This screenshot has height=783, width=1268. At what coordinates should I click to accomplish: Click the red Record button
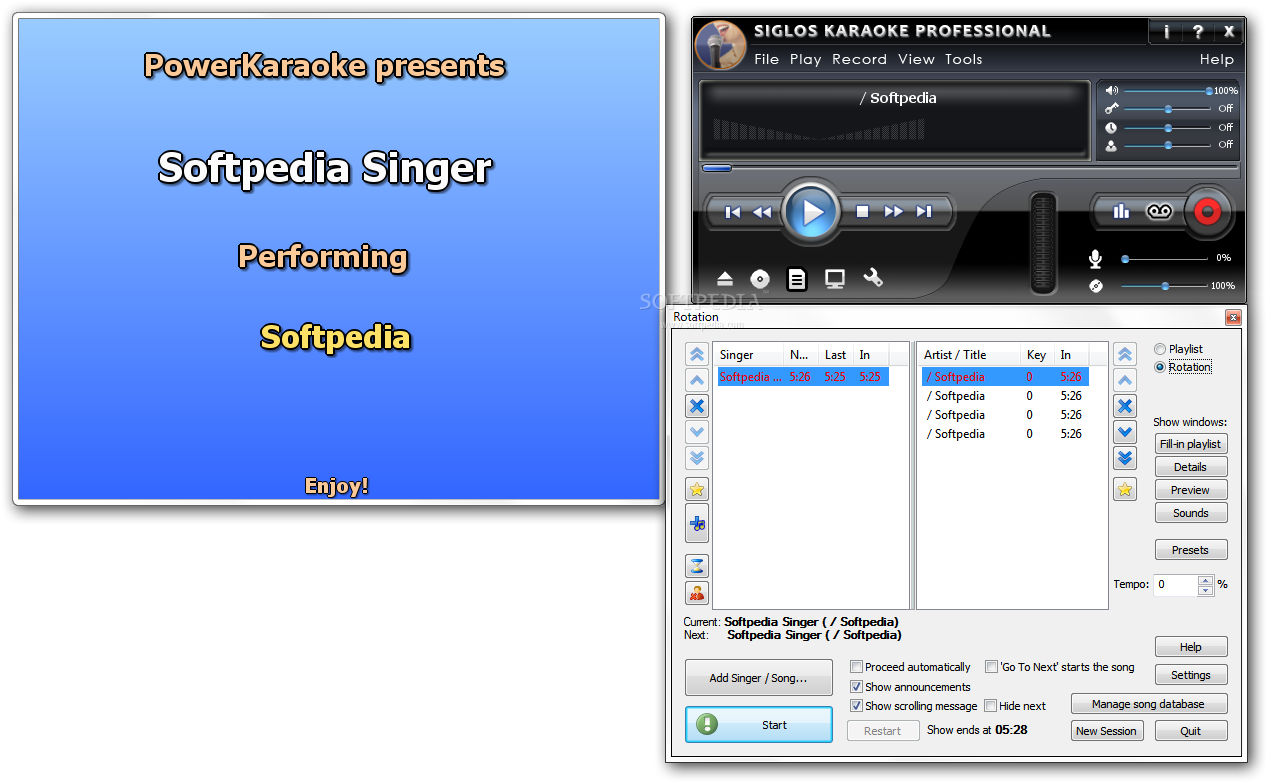click(x=1208, y=212)
